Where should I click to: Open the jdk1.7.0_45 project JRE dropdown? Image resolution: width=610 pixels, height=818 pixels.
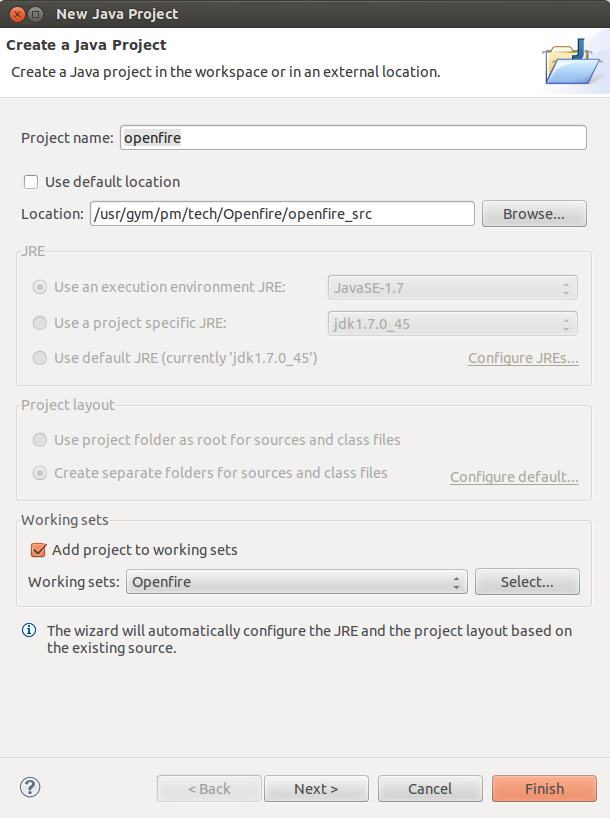[x=452, y=323]
